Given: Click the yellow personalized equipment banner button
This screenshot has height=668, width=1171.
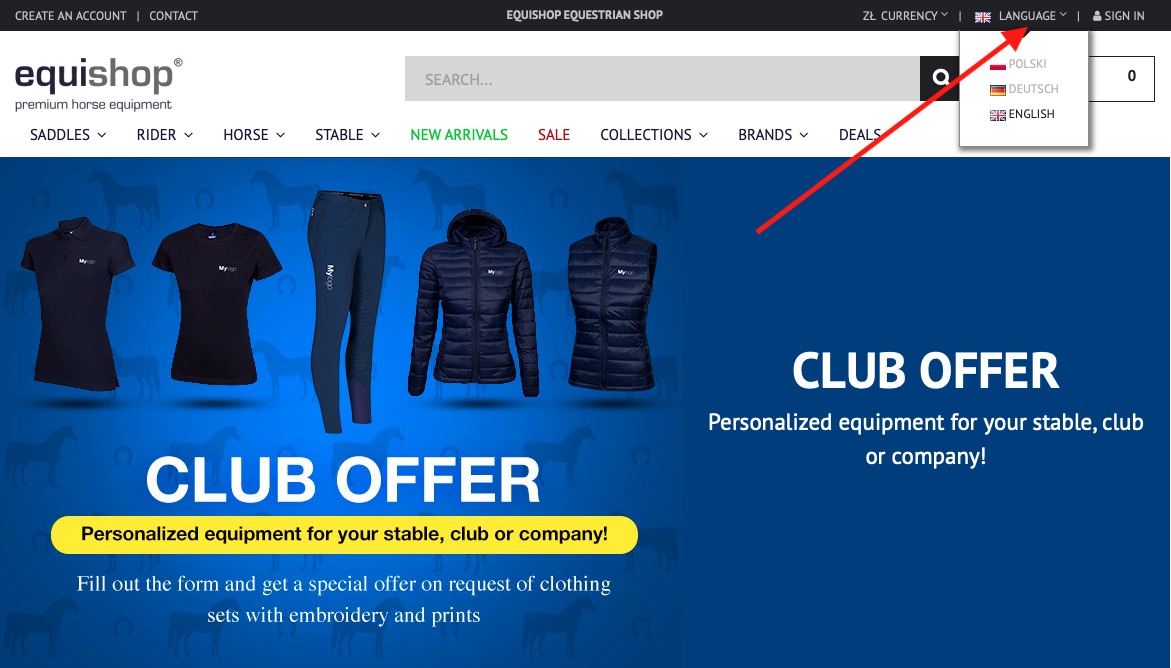Looking at the screenshot, I should pos(344,534).
